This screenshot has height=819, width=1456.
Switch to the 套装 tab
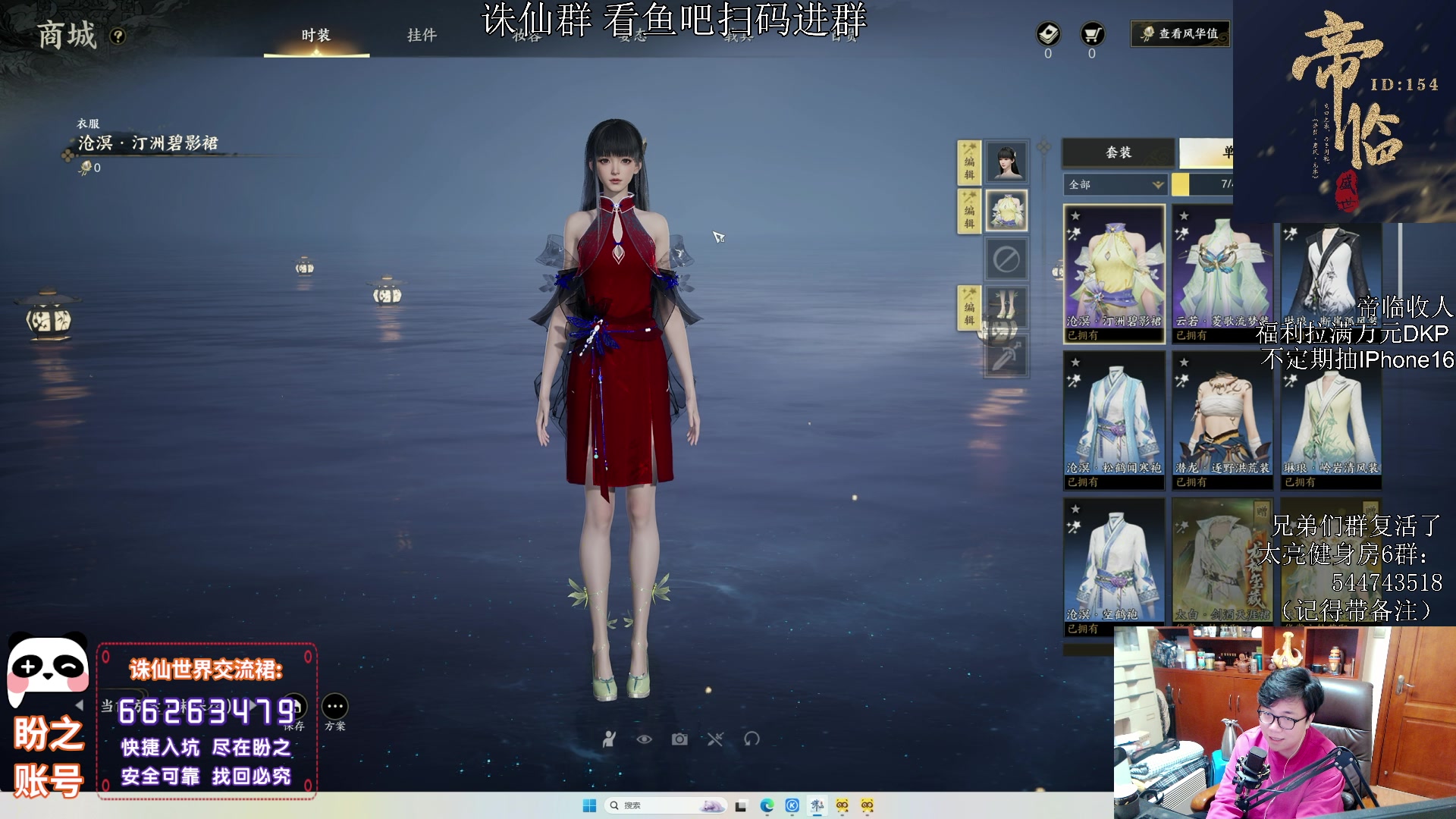click(1119, 152)
